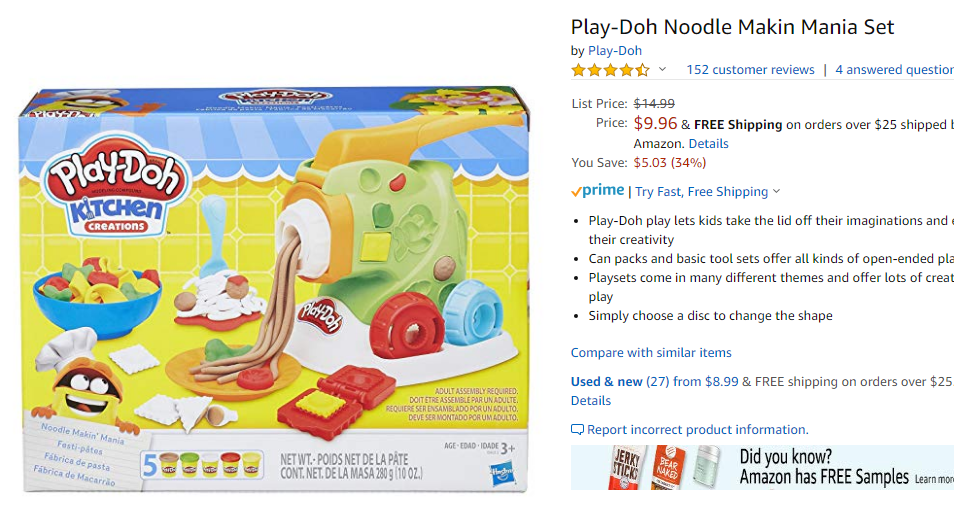Click the Play-Doh brand link
Screen dimensions: 954x510
click(x=615, y=51)
